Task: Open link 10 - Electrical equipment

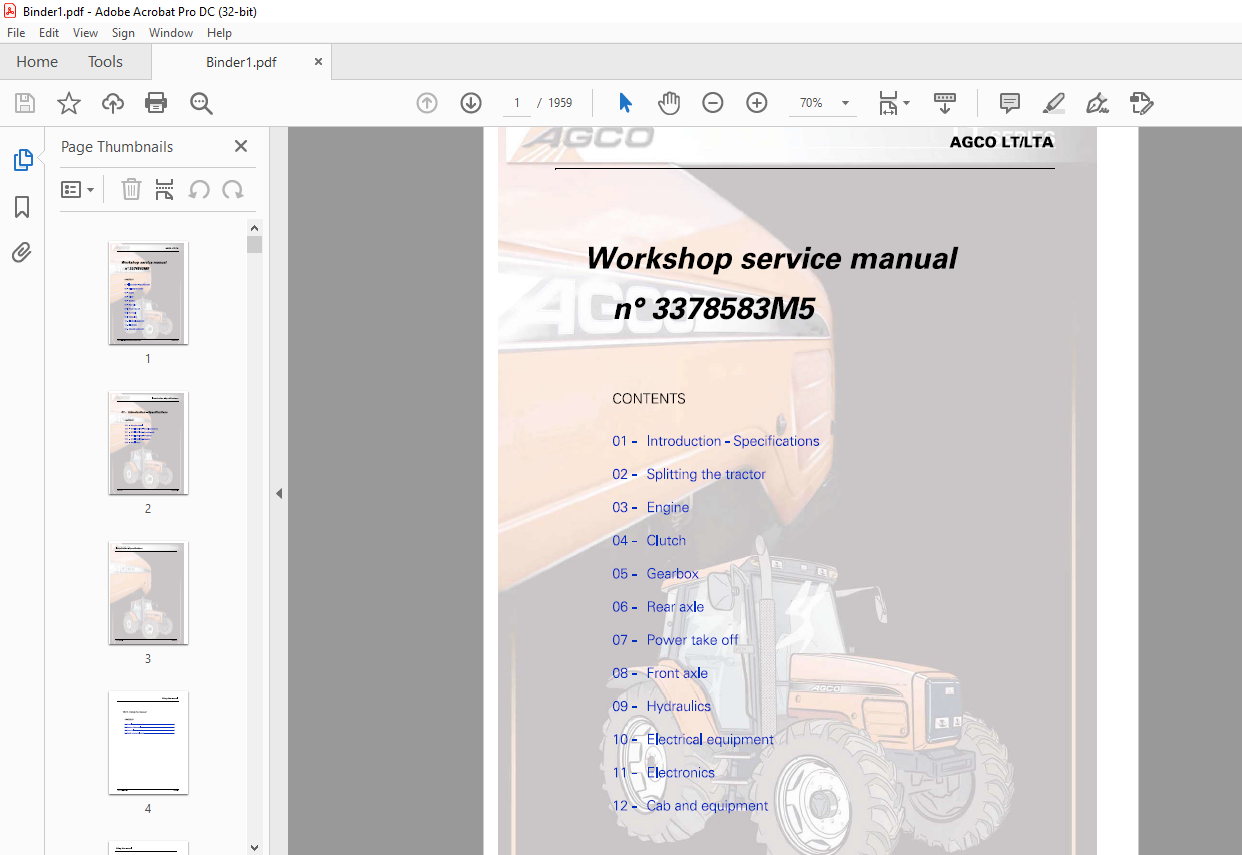Action: click(x=693, y=739)
